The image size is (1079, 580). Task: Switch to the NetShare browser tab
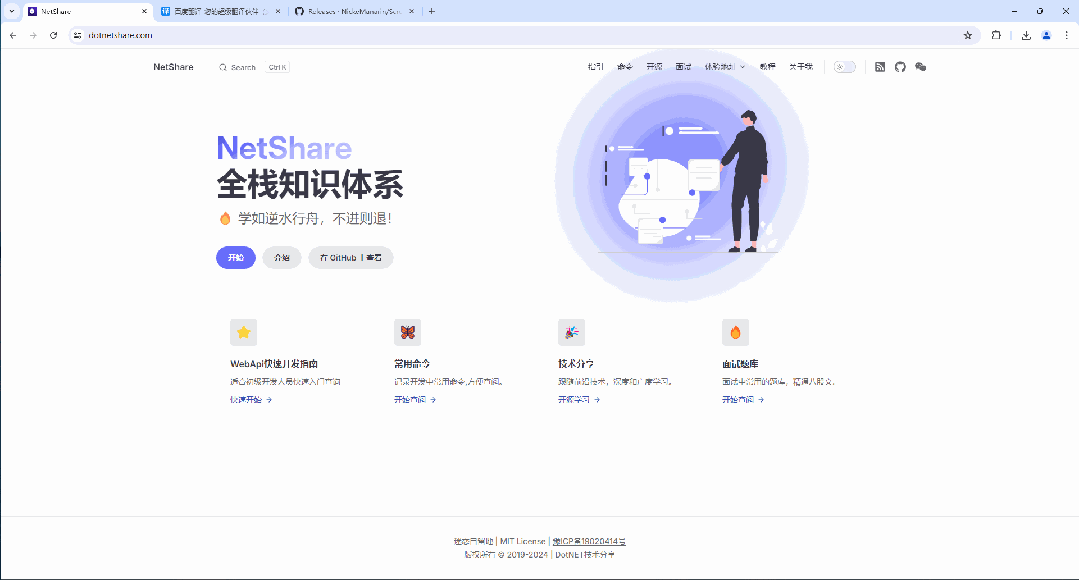click(87, 12)
